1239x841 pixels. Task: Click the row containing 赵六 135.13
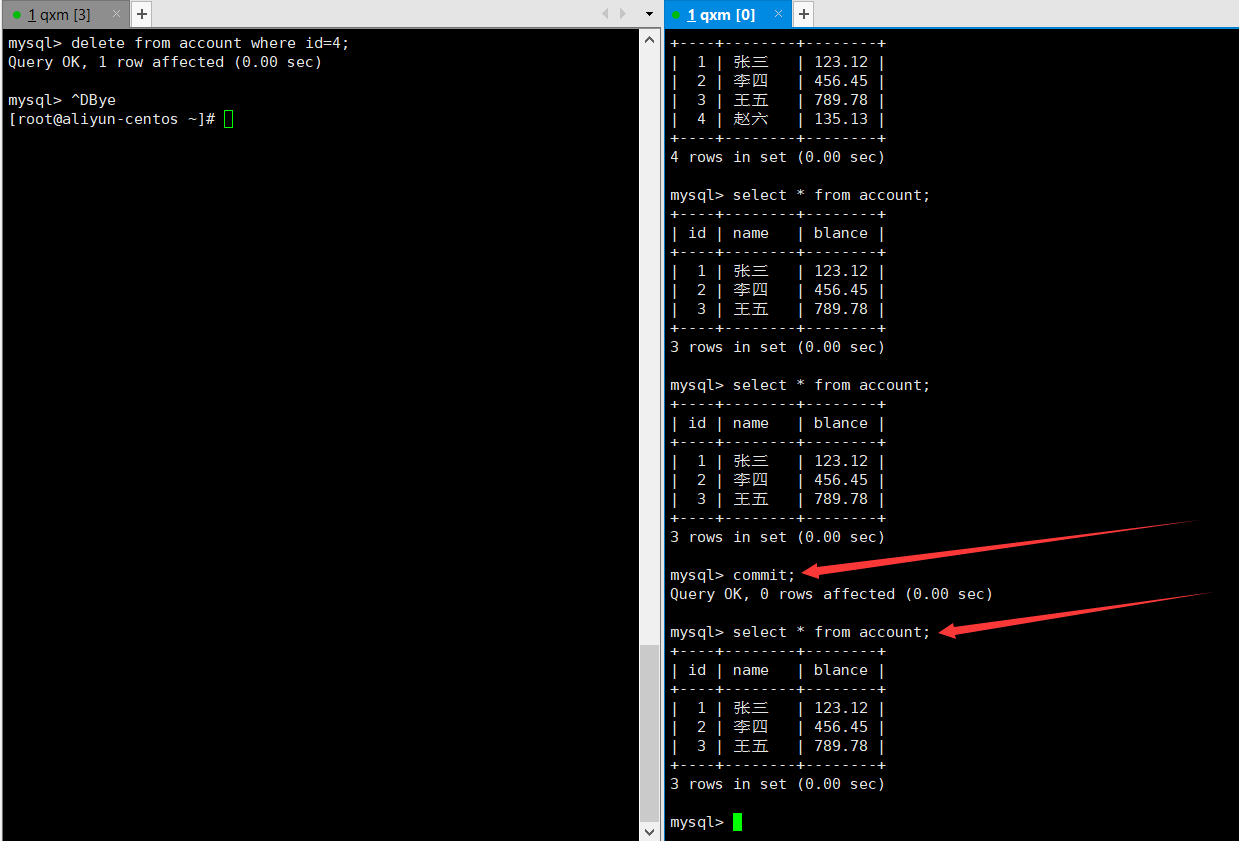[x=777, y=119]
